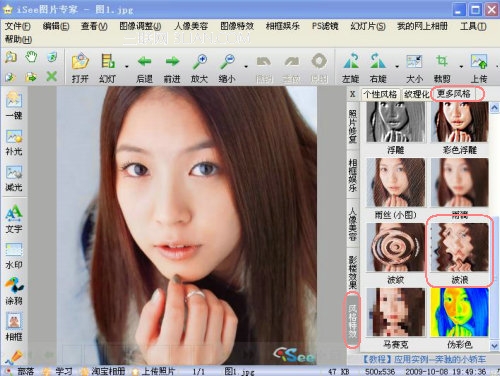
Task: Select 照片修复 vertical tab
Action: pyautogui.click(x=353, y=126)
